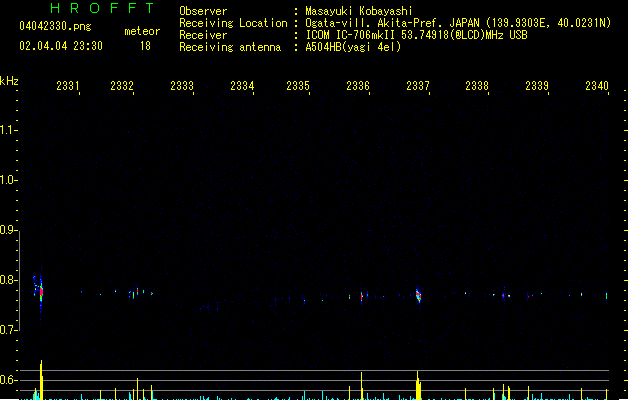
Task: Click time marker 2332
Action: pos(122,86)
